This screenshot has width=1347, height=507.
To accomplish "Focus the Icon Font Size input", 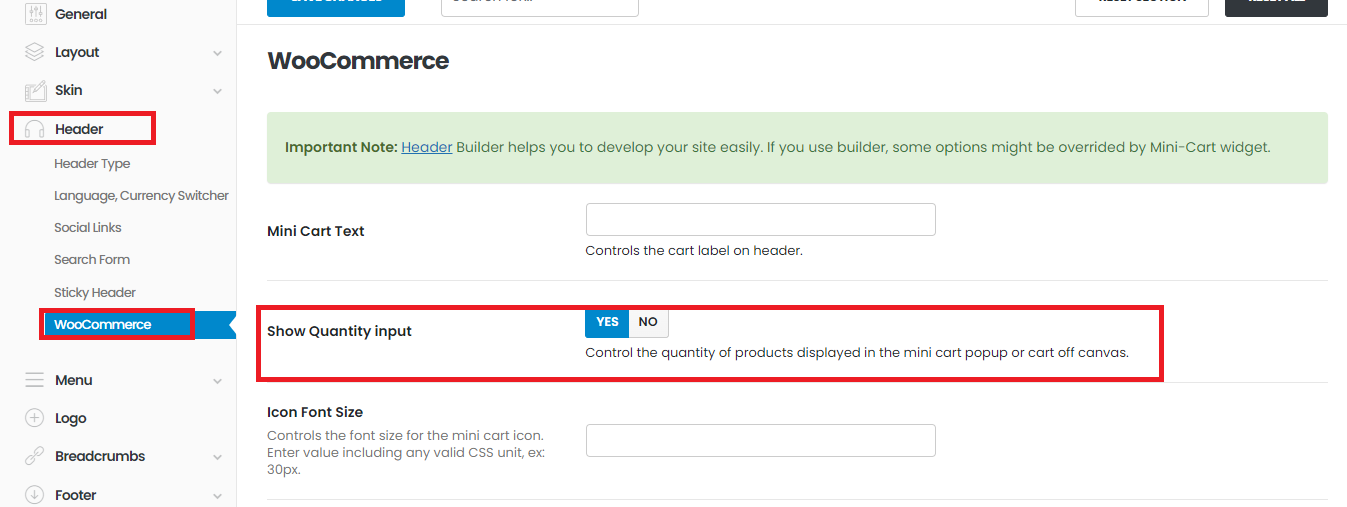I will (x=760, y=440).
